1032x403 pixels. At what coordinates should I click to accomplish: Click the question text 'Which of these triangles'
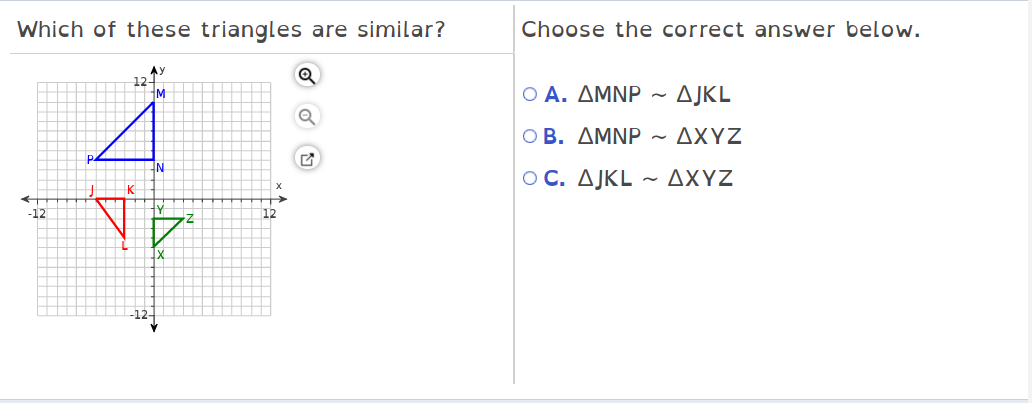coord(159,30)
